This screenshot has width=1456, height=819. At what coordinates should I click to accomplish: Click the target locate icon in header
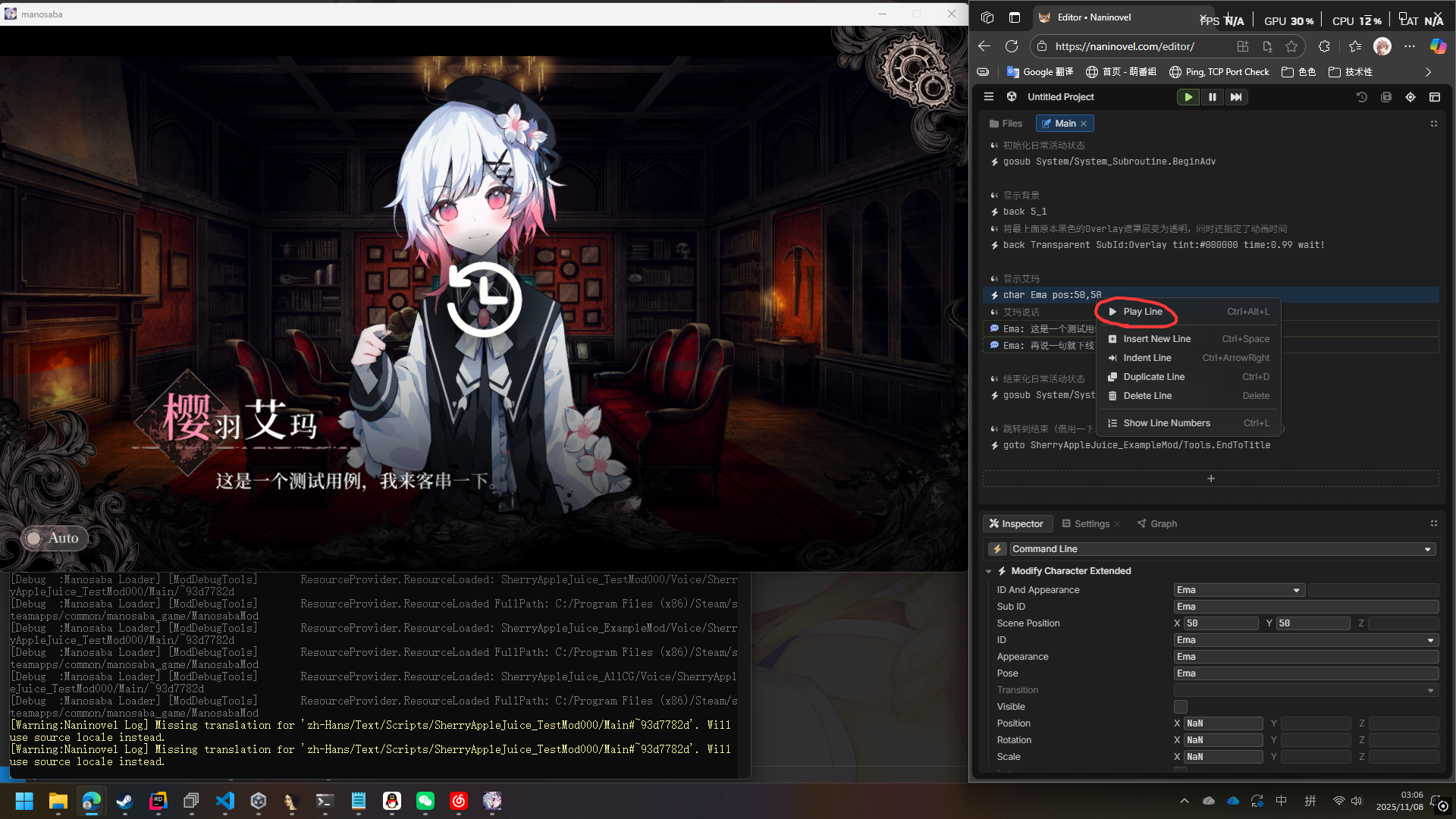point(1410,97)
